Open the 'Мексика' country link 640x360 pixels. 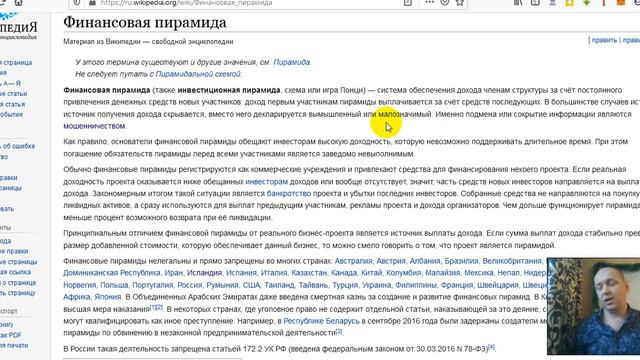(479, 273)
